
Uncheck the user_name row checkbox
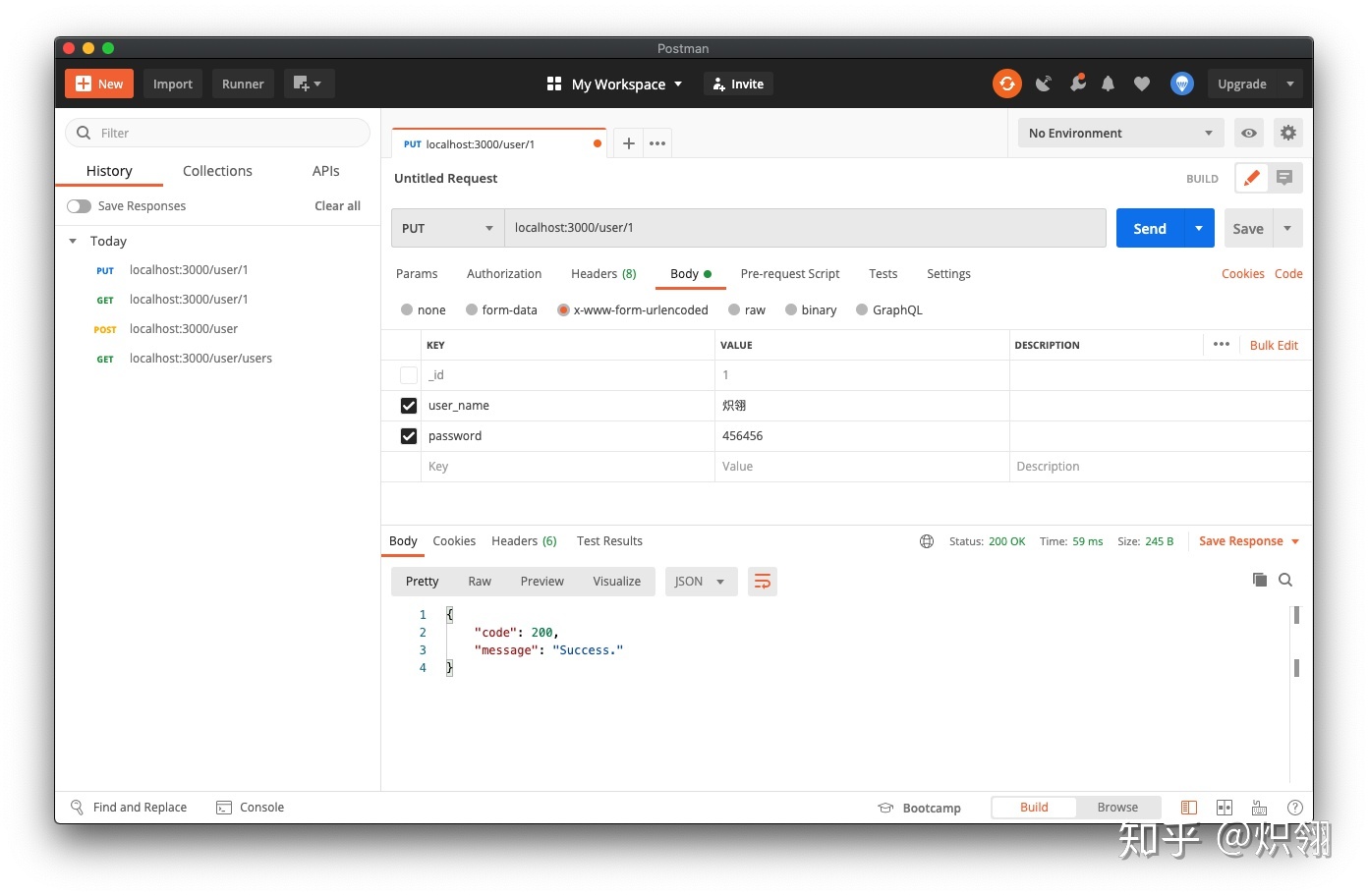pos(408,406)
